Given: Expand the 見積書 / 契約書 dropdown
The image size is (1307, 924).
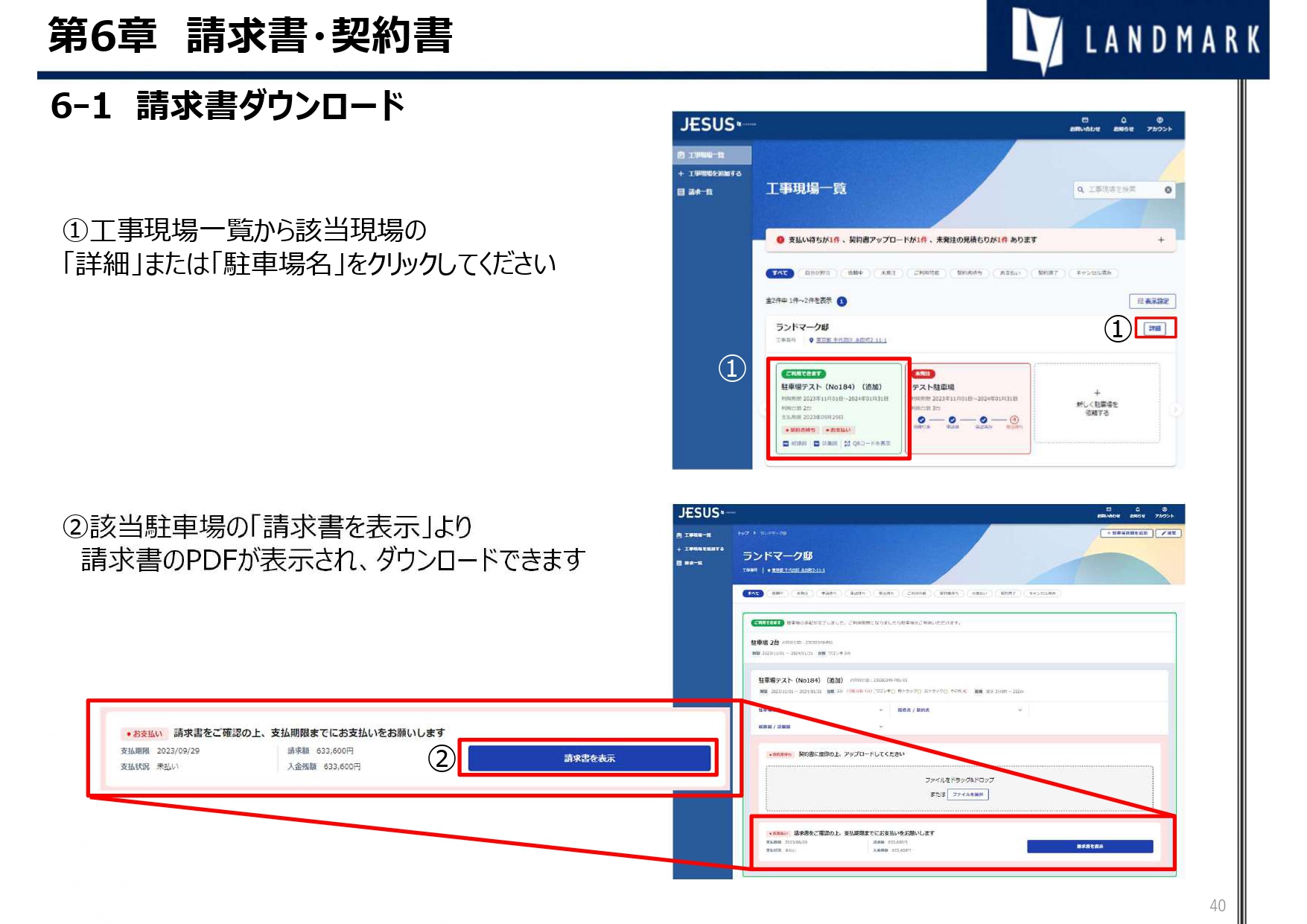Looking at the screenshot, I should pyautogui.click(x=961, y=710).
